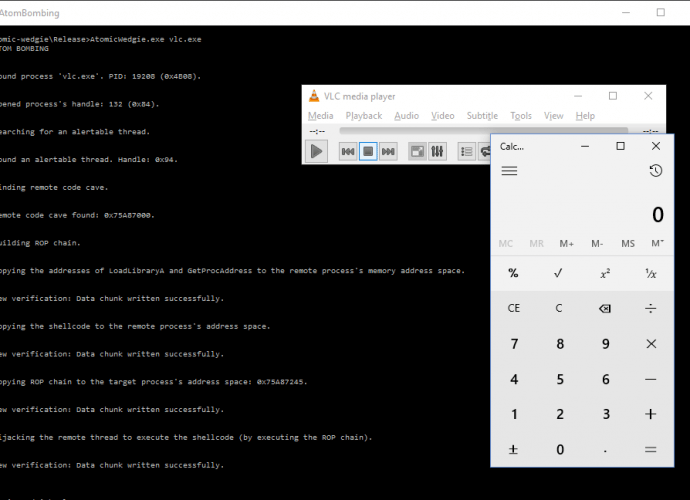Open VLC Video menu
Image resolution: width=690 pixels, height=500 pixels.
coord(442,116)
